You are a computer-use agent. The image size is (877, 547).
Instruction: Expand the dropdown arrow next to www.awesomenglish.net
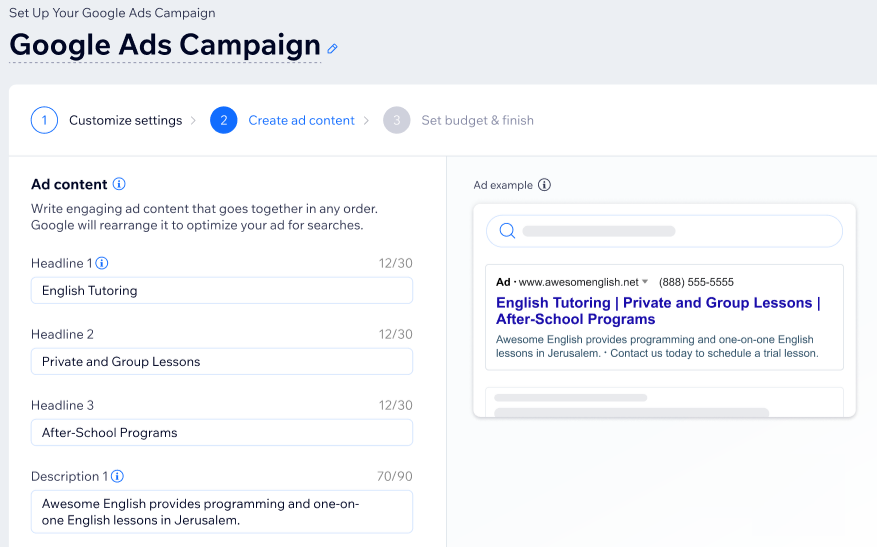(x=645, y=282)
